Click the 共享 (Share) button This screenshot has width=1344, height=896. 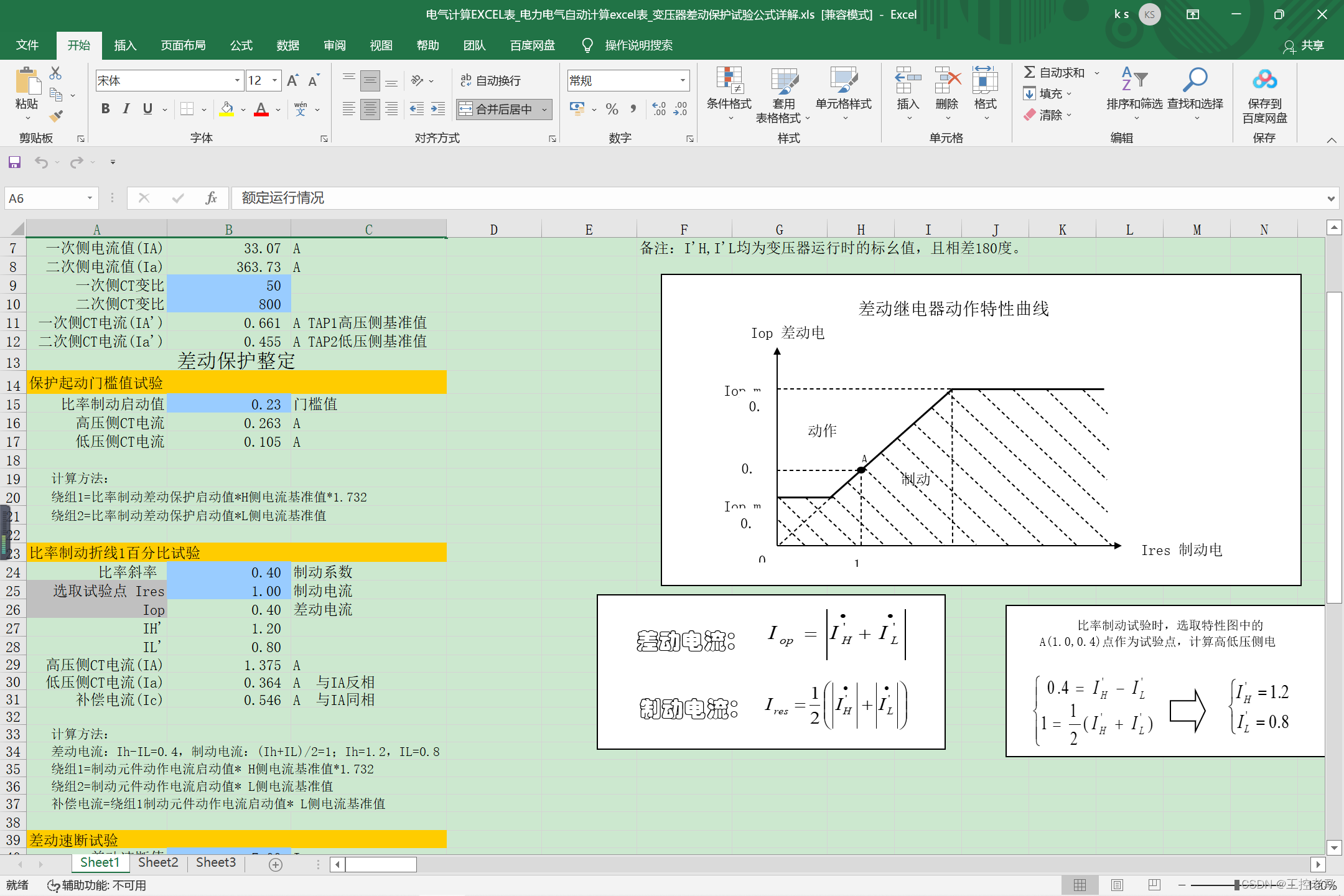(x=1304, y=45)
